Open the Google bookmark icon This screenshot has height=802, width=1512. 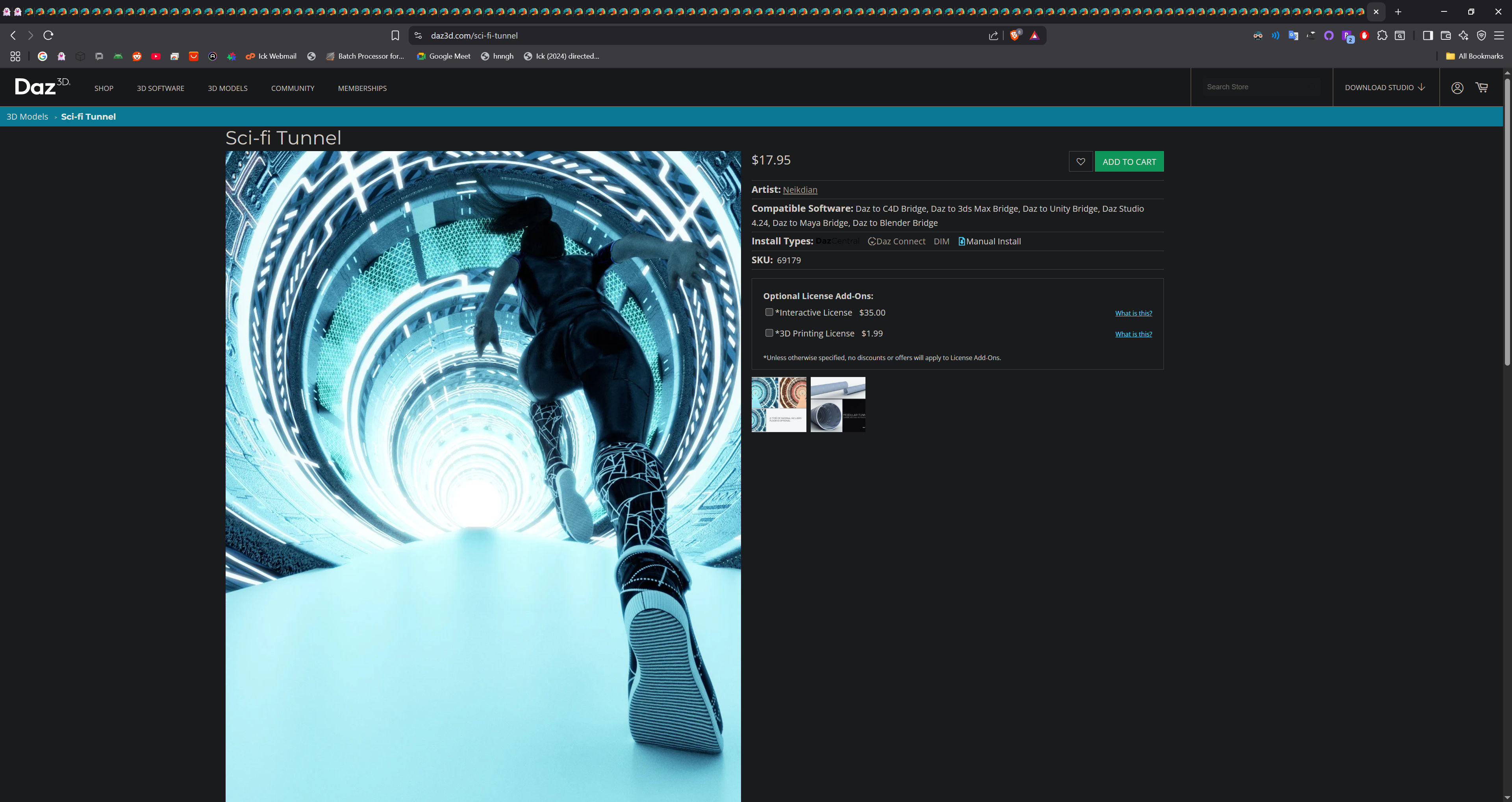[42, 56]
